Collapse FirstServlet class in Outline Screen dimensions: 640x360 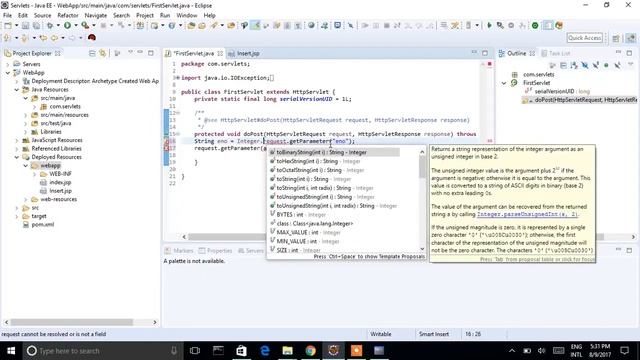(504, 83)
